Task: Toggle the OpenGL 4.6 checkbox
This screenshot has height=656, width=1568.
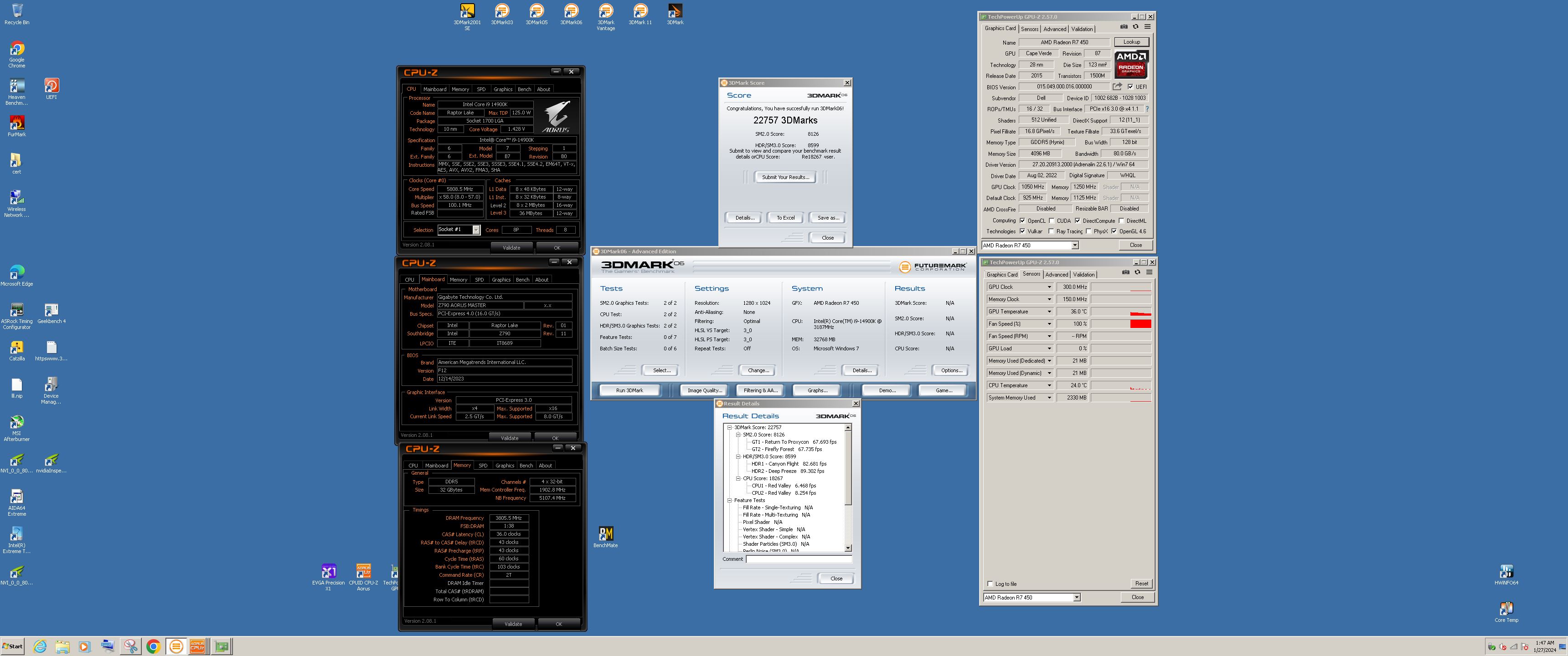Action: tap(1114, 231)
